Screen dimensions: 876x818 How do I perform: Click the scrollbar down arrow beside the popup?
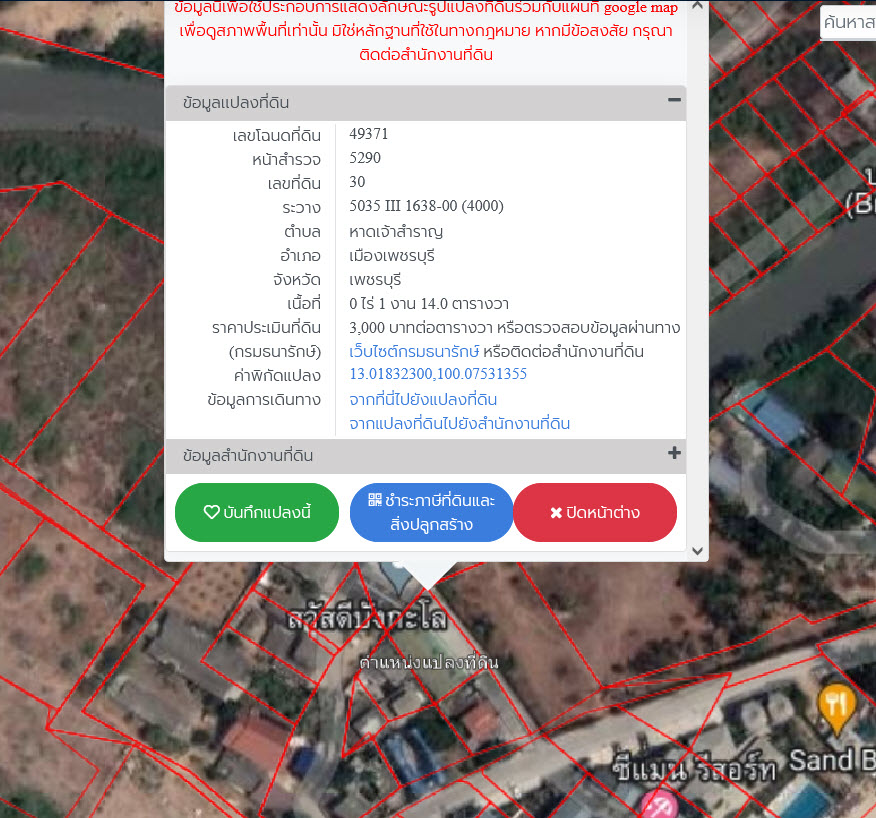tap(698, 550)
